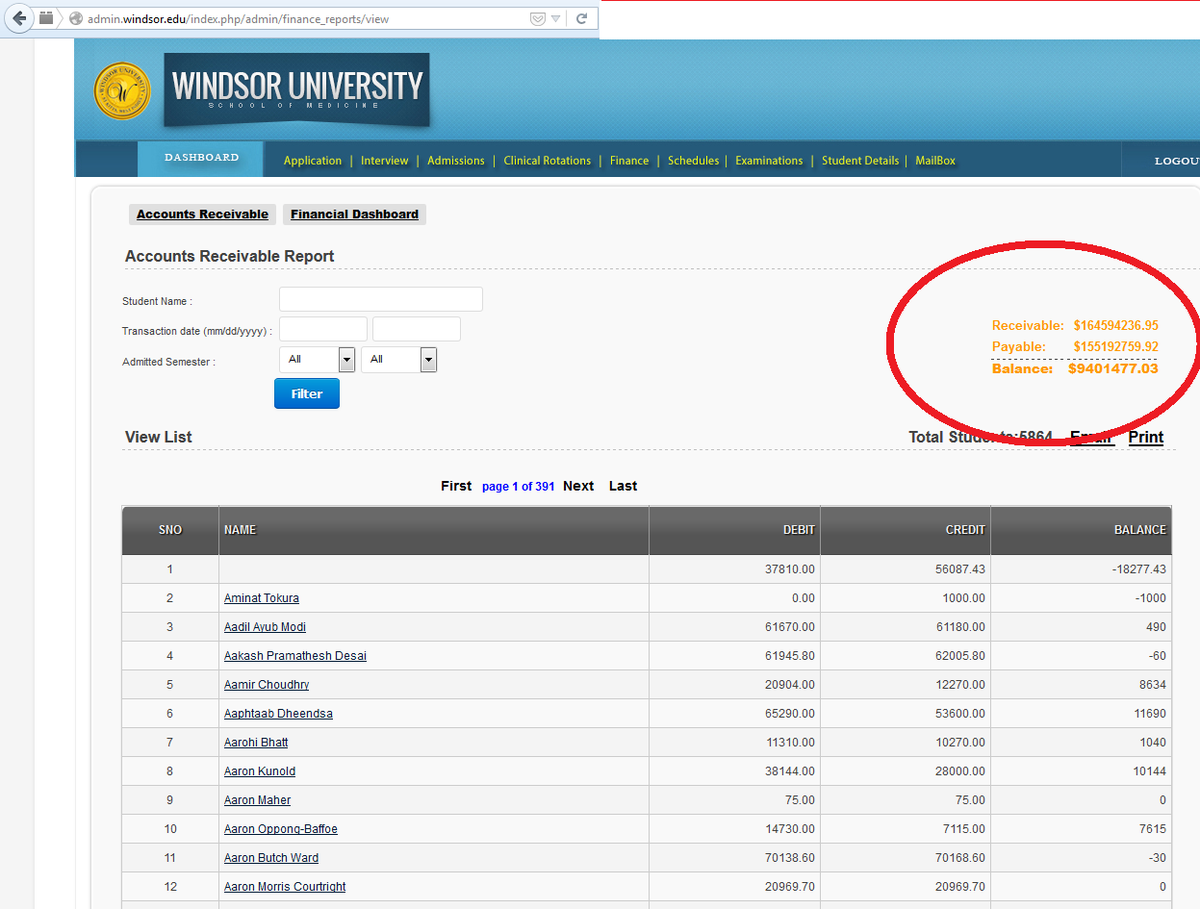This screenshot has height=909, width=1200.
Task: Open the Interview menu
Action: [x=384, y=160]
